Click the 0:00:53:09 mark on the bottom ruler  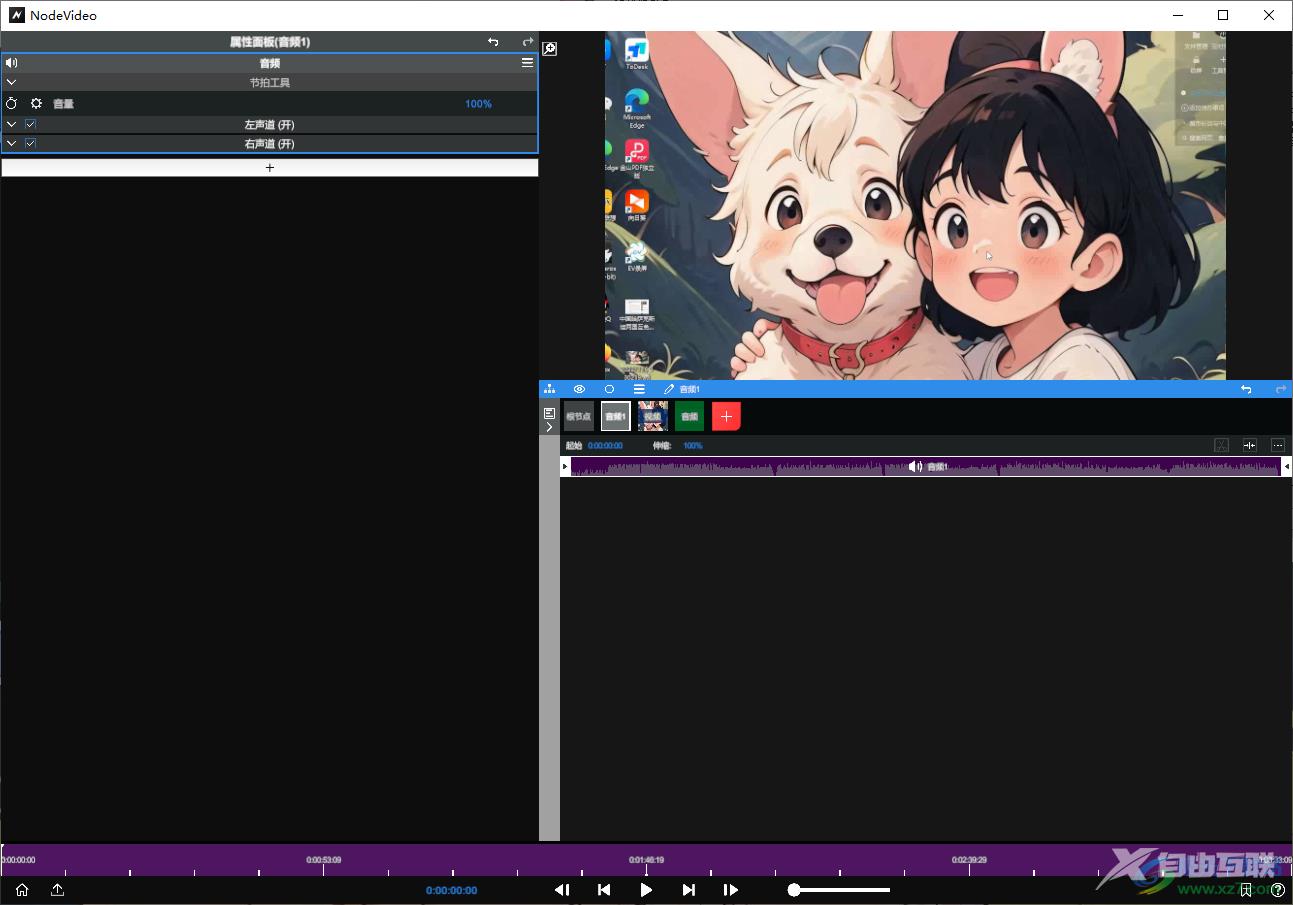[x=323, y=860]
